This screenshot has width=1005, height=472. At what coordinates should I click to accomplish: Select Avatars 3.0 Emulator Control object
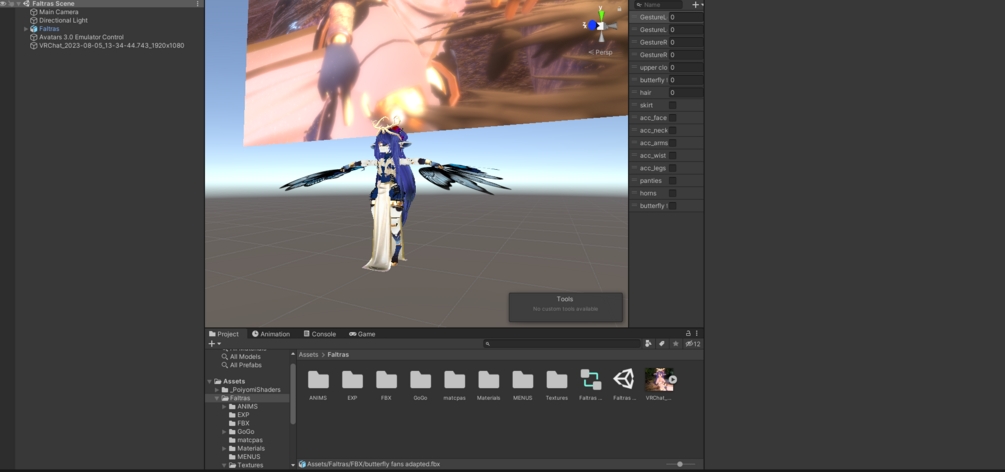coord(81,37)
